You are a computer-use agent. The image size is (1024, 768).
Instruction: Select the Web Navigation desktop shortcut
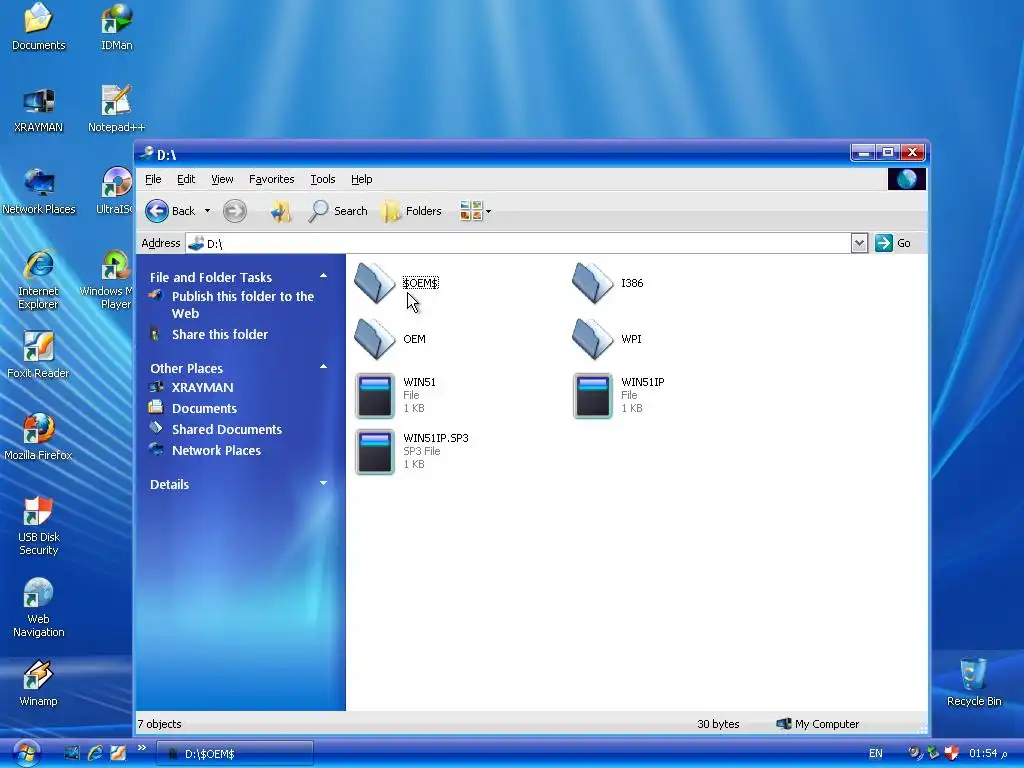(x=39, y=609)
